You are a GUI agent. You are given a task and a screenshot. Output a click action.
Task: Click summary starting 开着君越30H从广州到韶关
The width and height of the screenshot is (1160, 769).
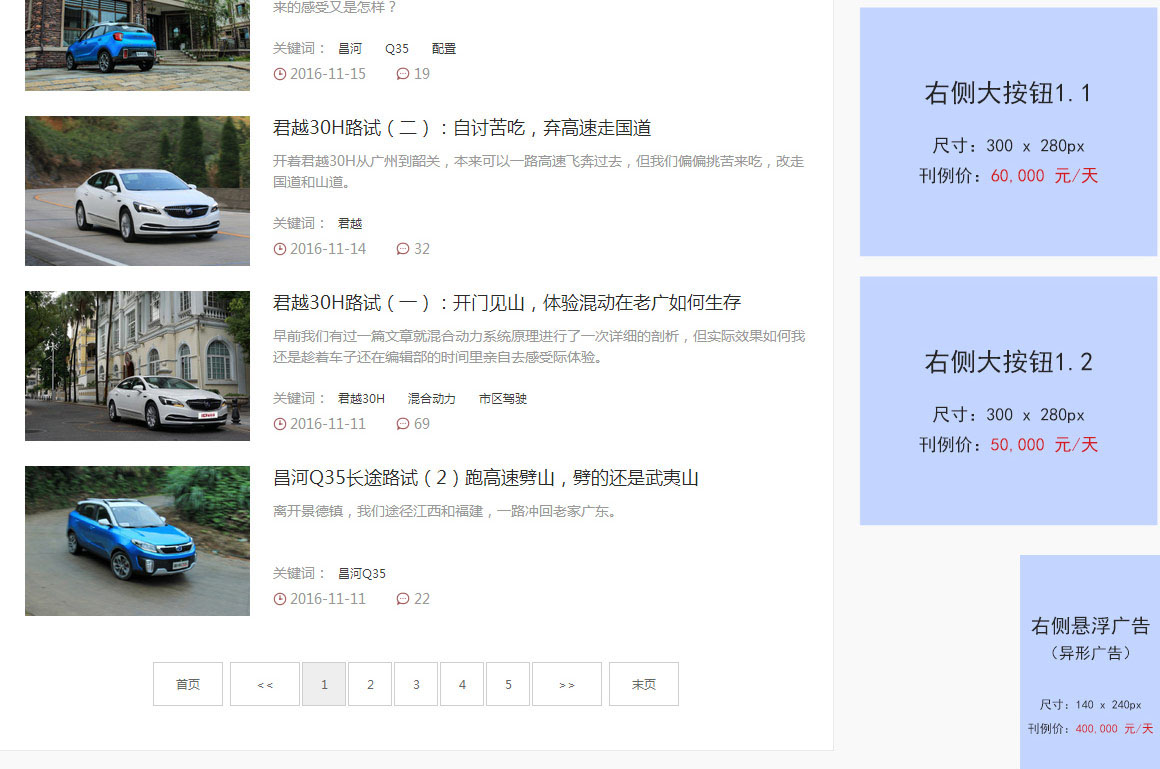point(539,172)
